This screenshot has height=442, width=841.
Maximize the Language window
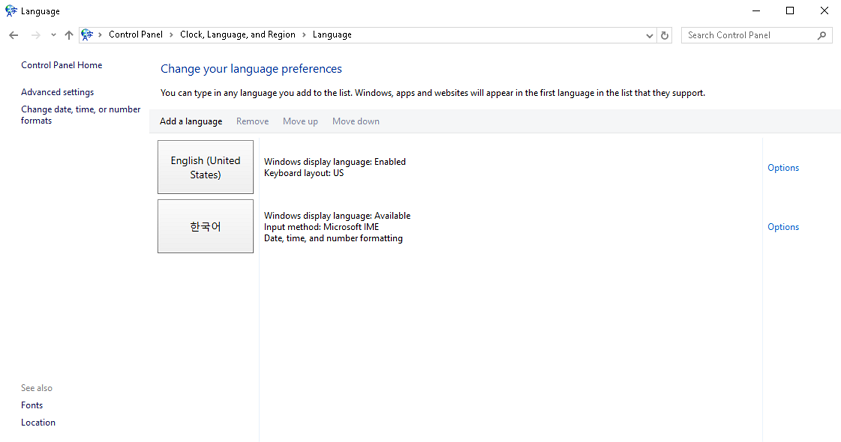[789, 11]
